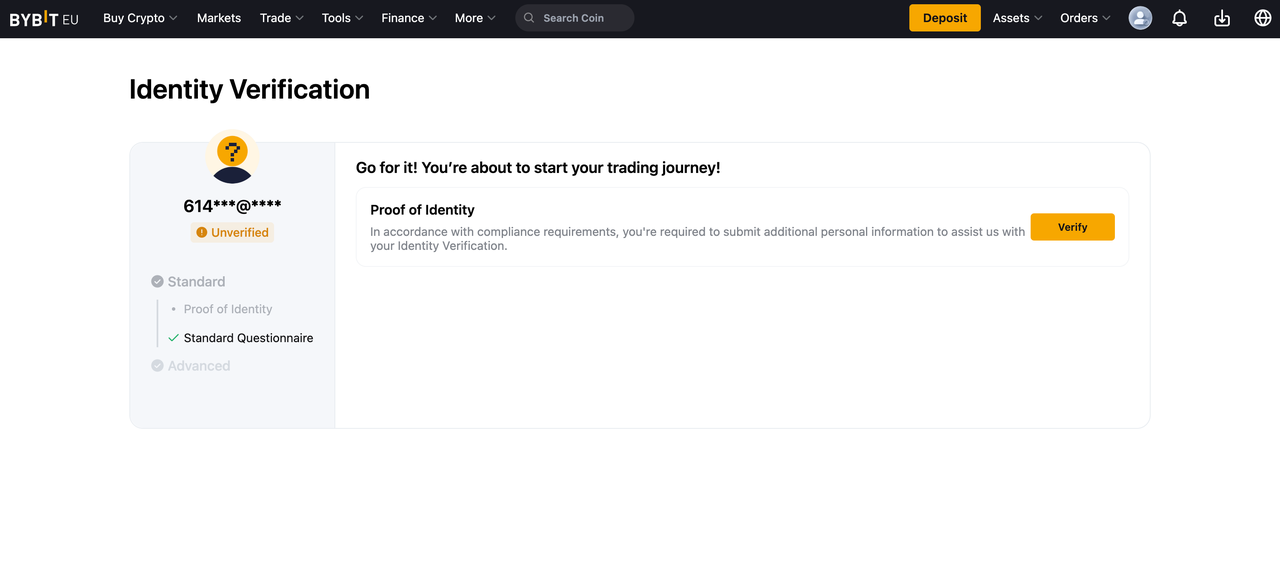Open the Finance menu

click(409, 18)
